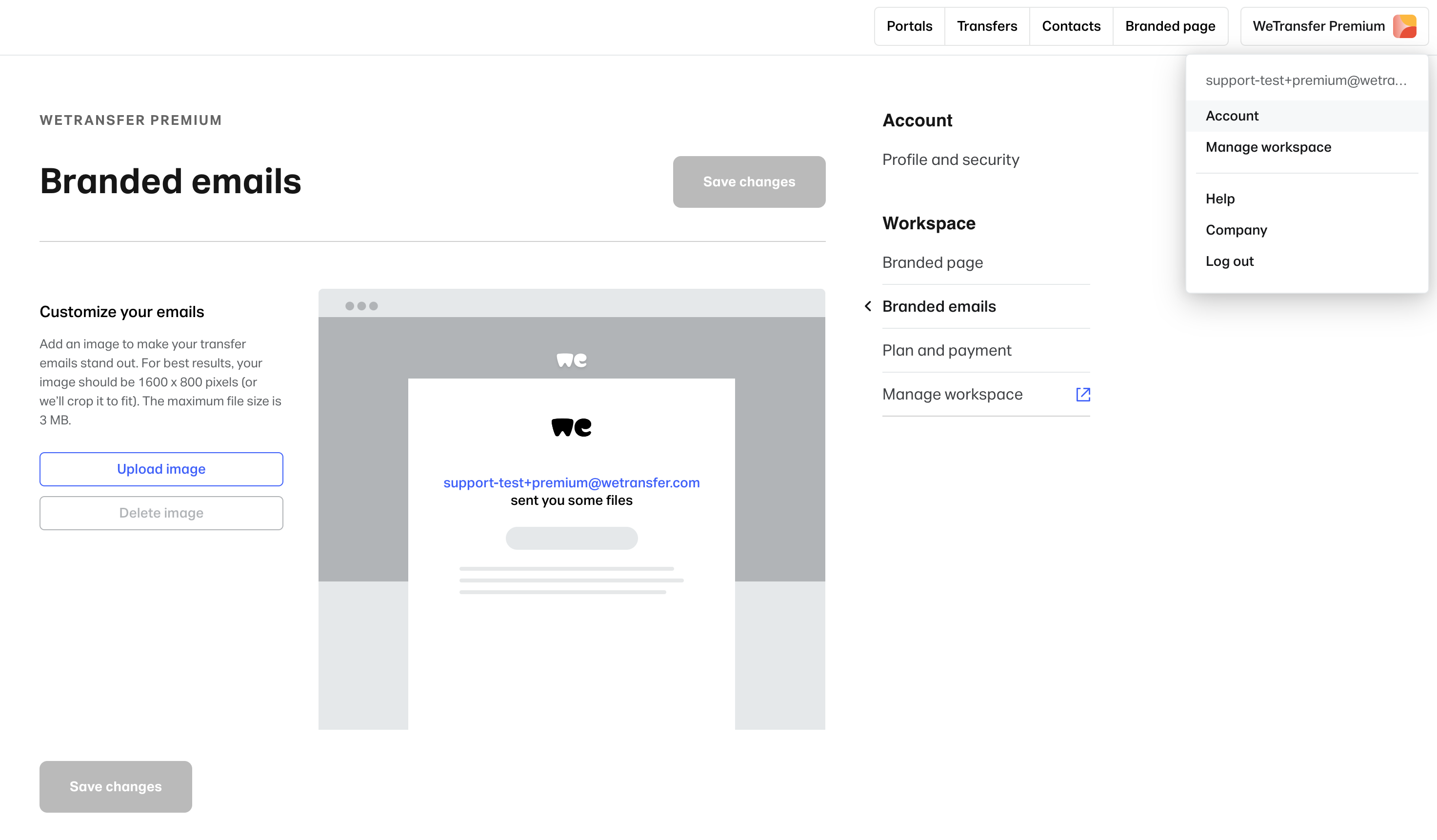Open Plan and payment settings
1437x840 pixels.
pyautogui.click(x=986, y=351)
